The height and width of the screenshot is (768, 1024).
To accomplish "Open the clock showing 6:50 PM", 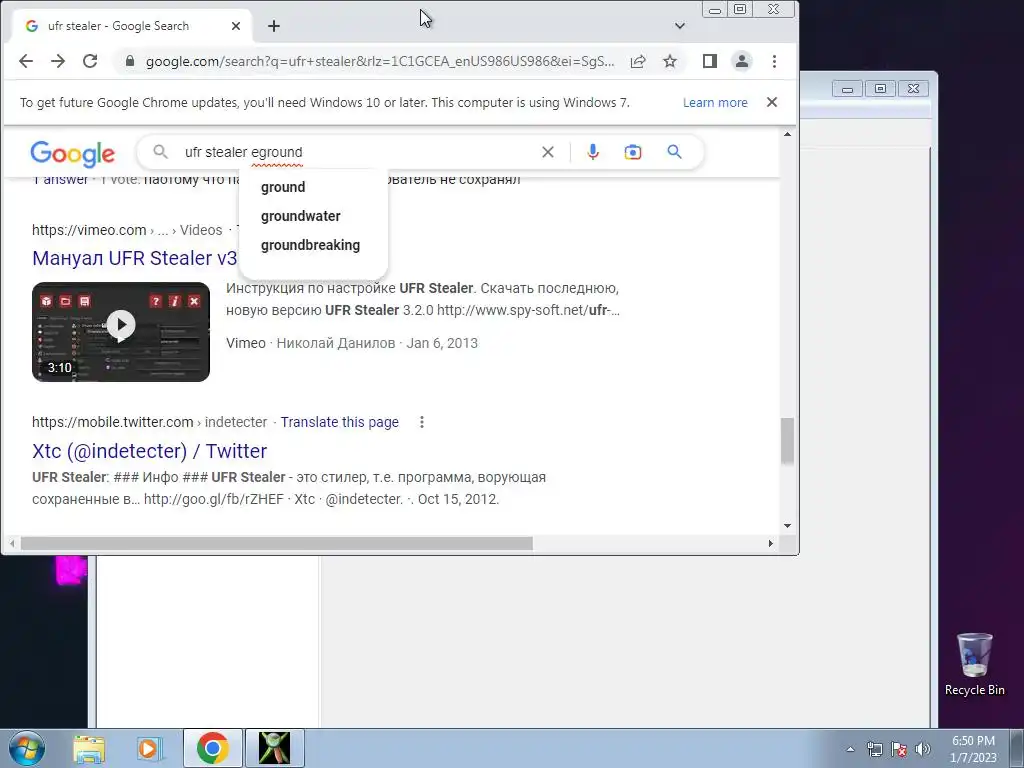I will 973,749.
